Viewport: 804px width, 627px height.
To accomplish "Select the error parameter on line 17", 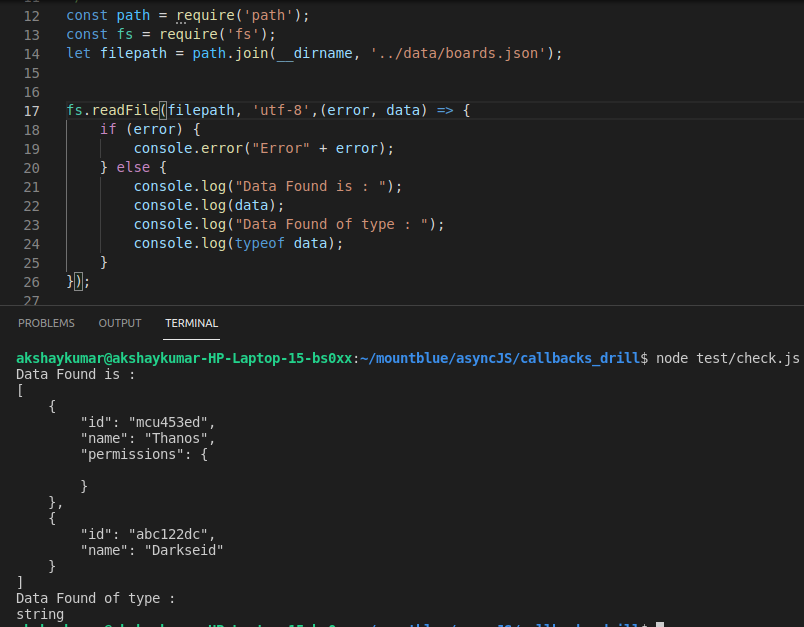I will coord(348,110).
